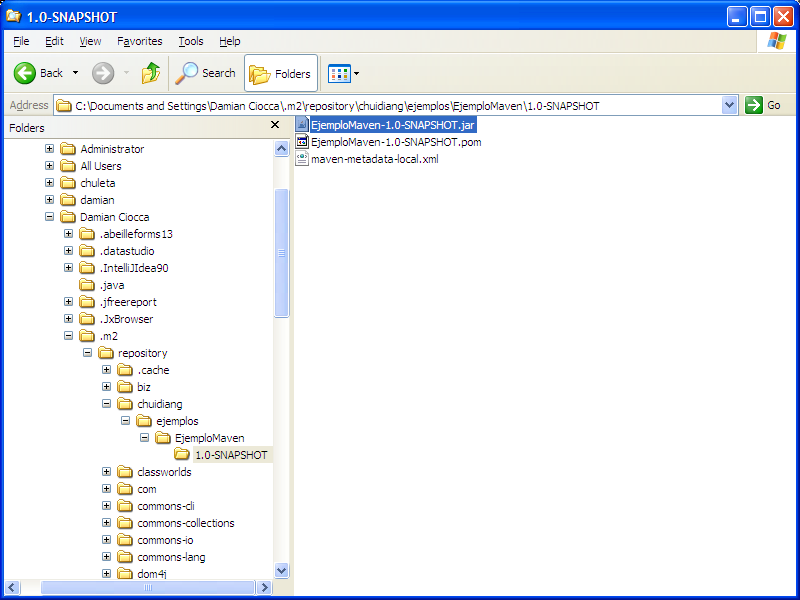Screen dimensions: 800x600
Task: Select the .java folder icon
Action: (87, 285)
